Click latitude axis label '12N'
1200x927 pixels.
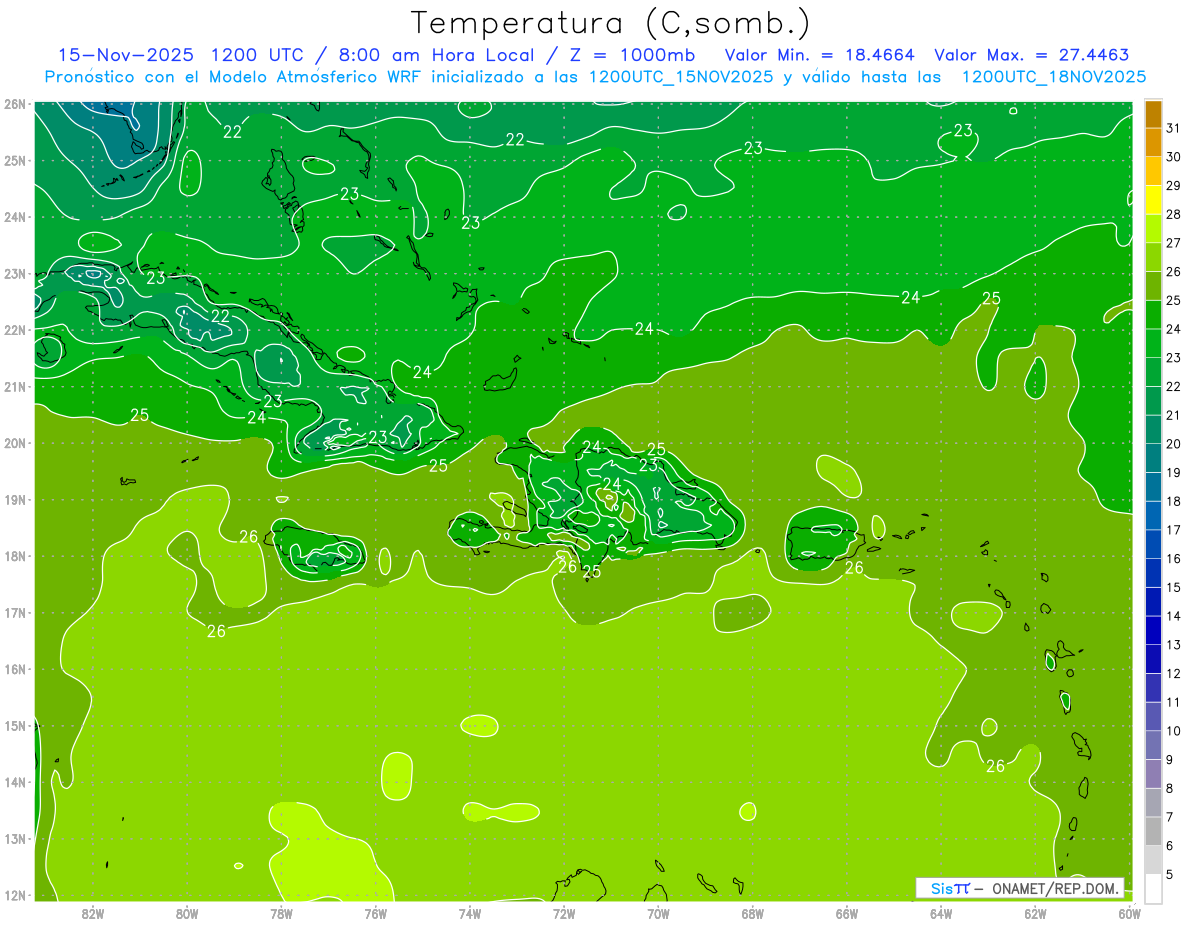click(x=15, y=895)
